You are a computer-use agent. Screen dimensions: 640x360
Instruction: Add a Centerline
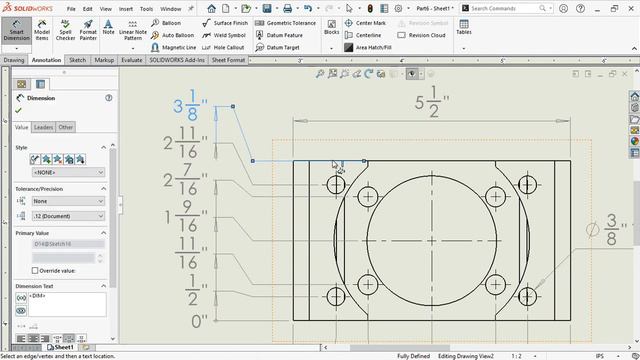362,36
